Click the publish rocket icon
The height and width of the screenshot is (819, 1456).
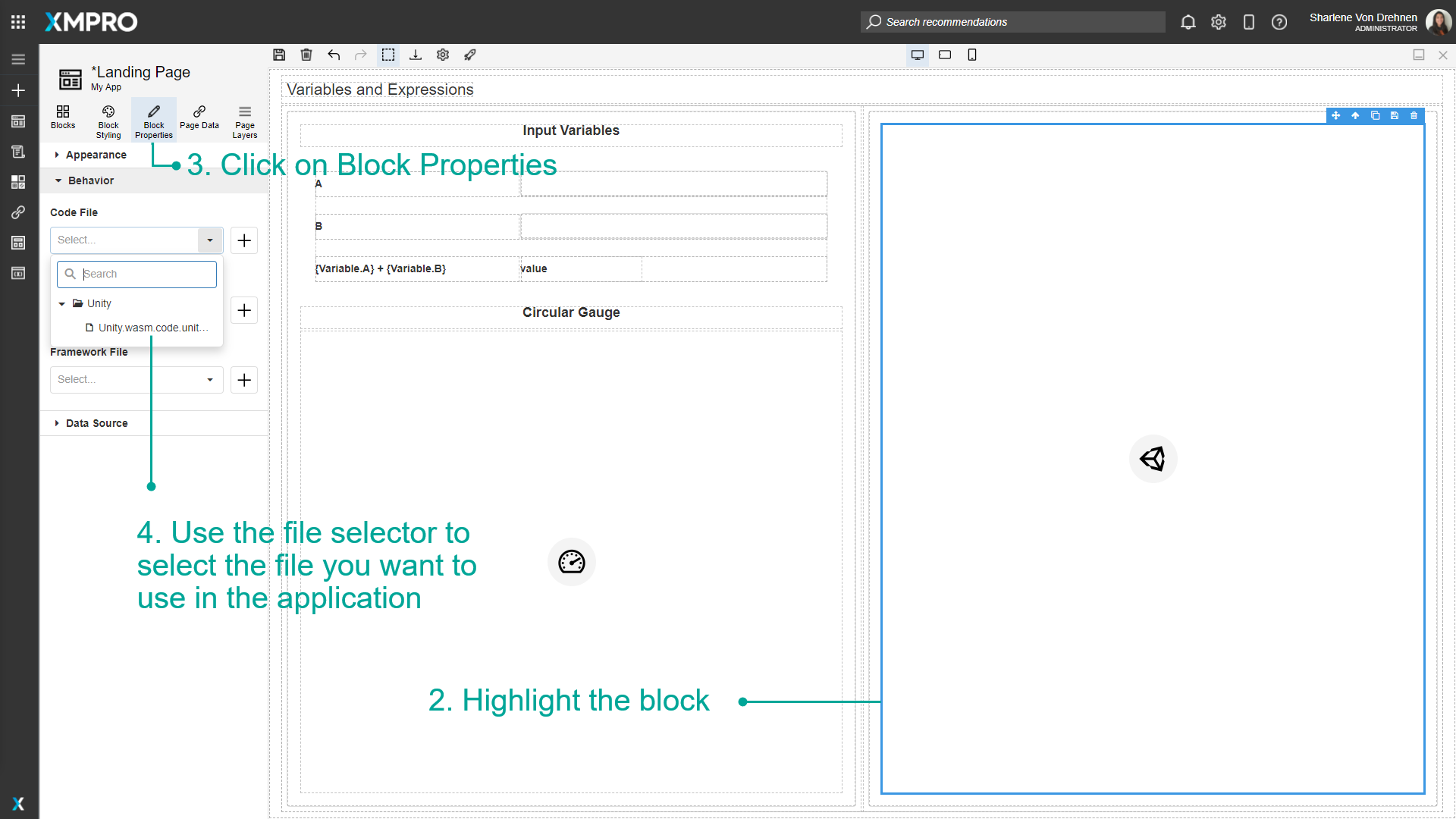coord(470,55)
